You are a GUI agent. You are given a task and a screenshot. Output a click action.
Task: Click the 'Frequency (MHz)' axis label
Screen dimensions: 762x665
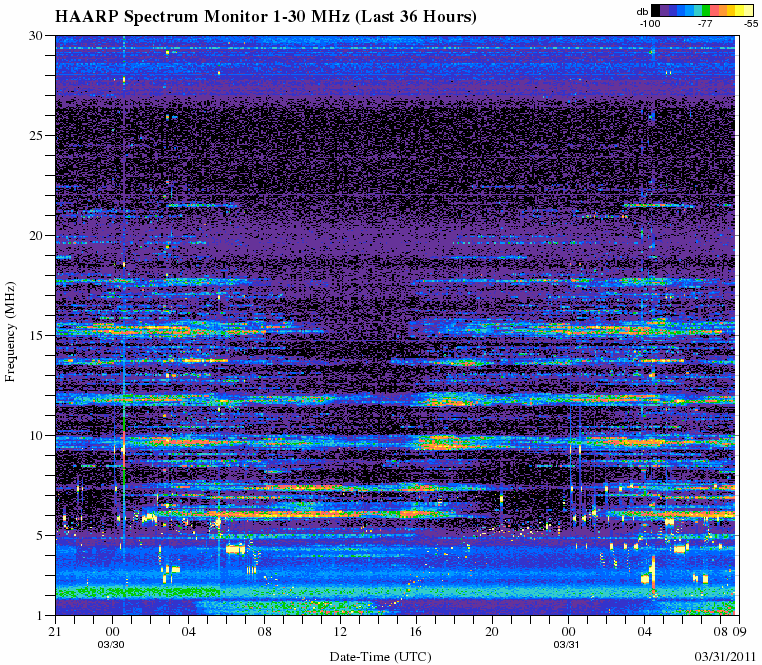tap(10, 332)
